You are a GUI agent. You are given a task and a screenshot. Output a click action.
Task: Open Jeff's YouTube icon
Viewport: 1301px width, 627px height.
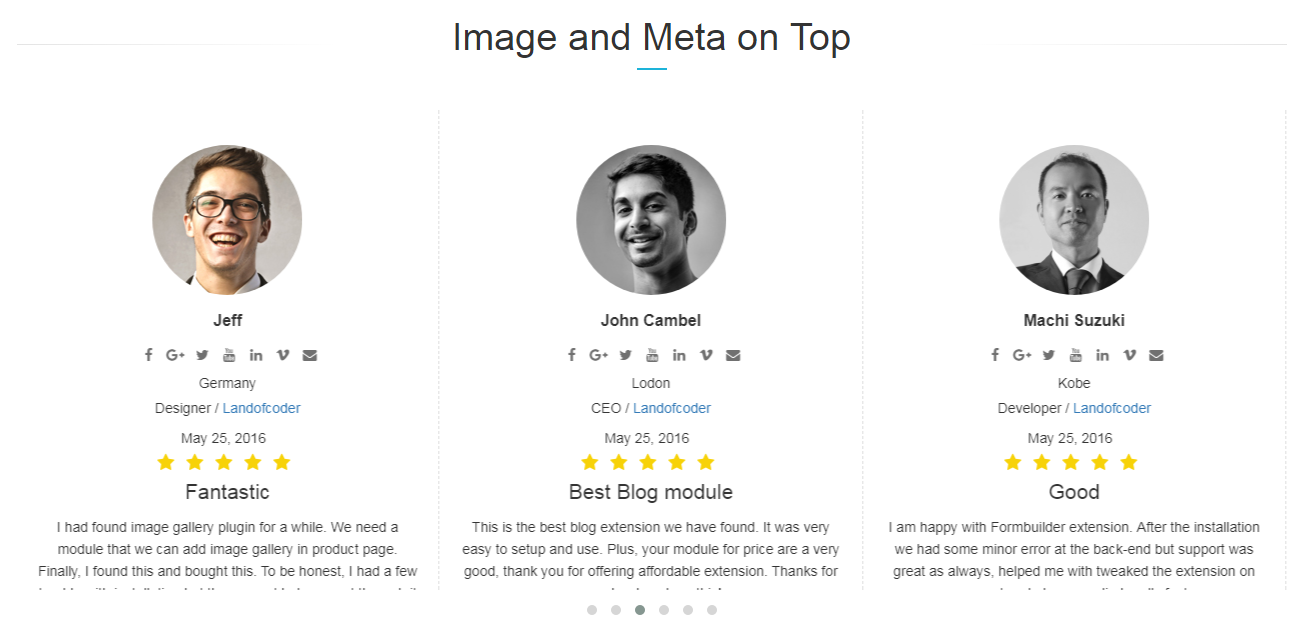pos(229,355)
